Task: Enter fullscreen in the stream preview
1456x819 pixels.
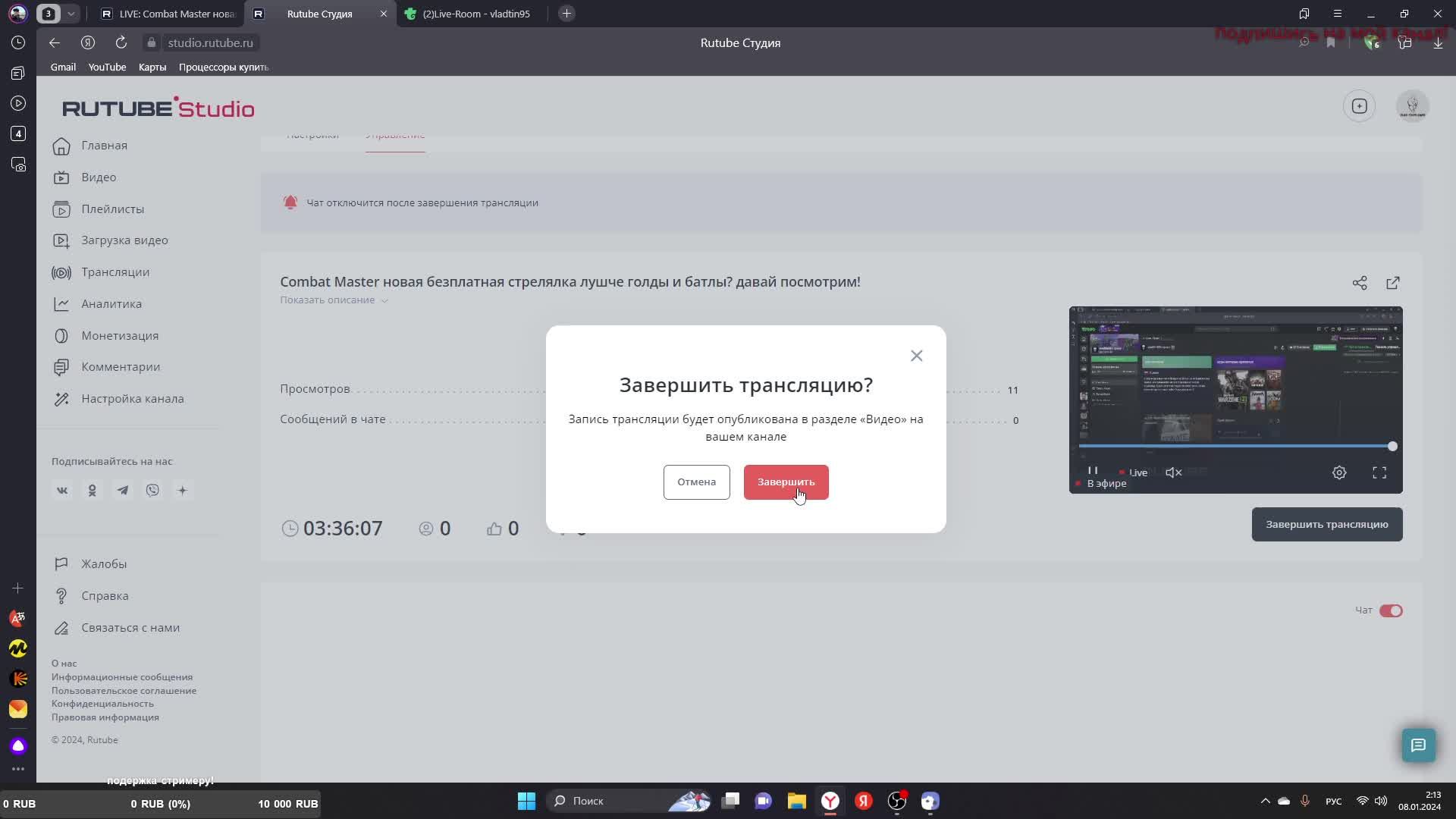Action: [1379, 472]
